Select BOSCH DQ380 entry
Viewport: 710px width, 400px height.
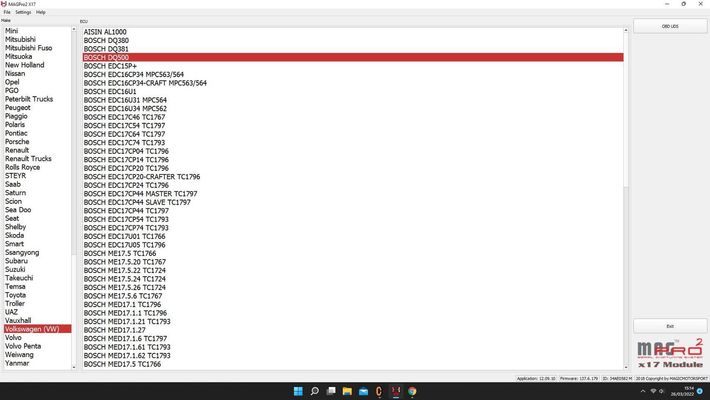(x=353, y=40)
